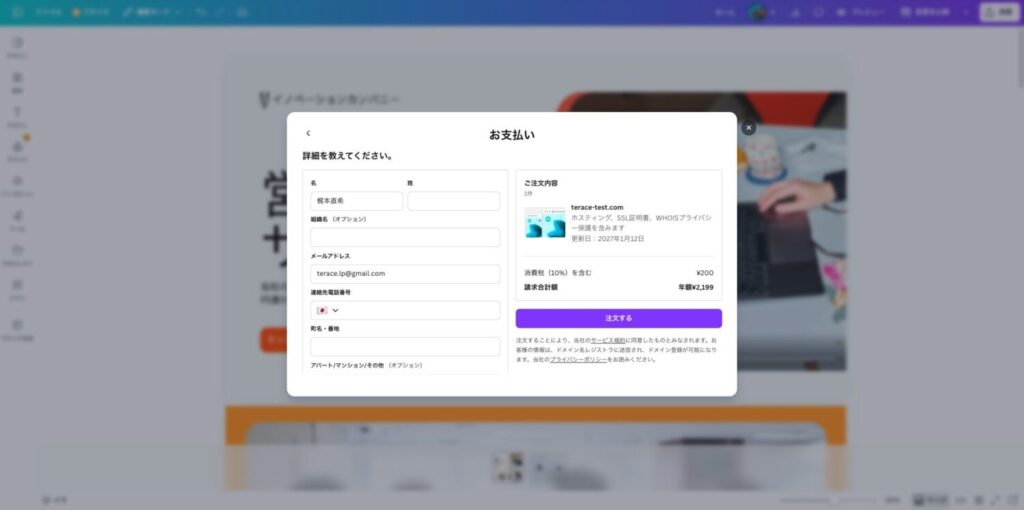Close the お支払い payment dialog
Viewport: 1024px width, 510px height.
(748, 128)
